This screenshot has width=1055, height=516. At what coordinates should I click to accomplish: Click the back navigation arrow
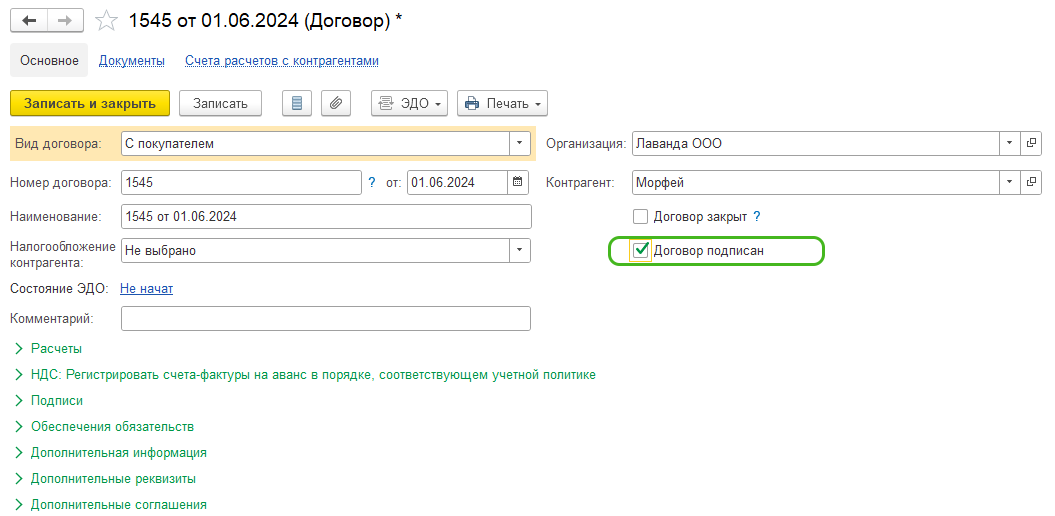tap(29, 20)
